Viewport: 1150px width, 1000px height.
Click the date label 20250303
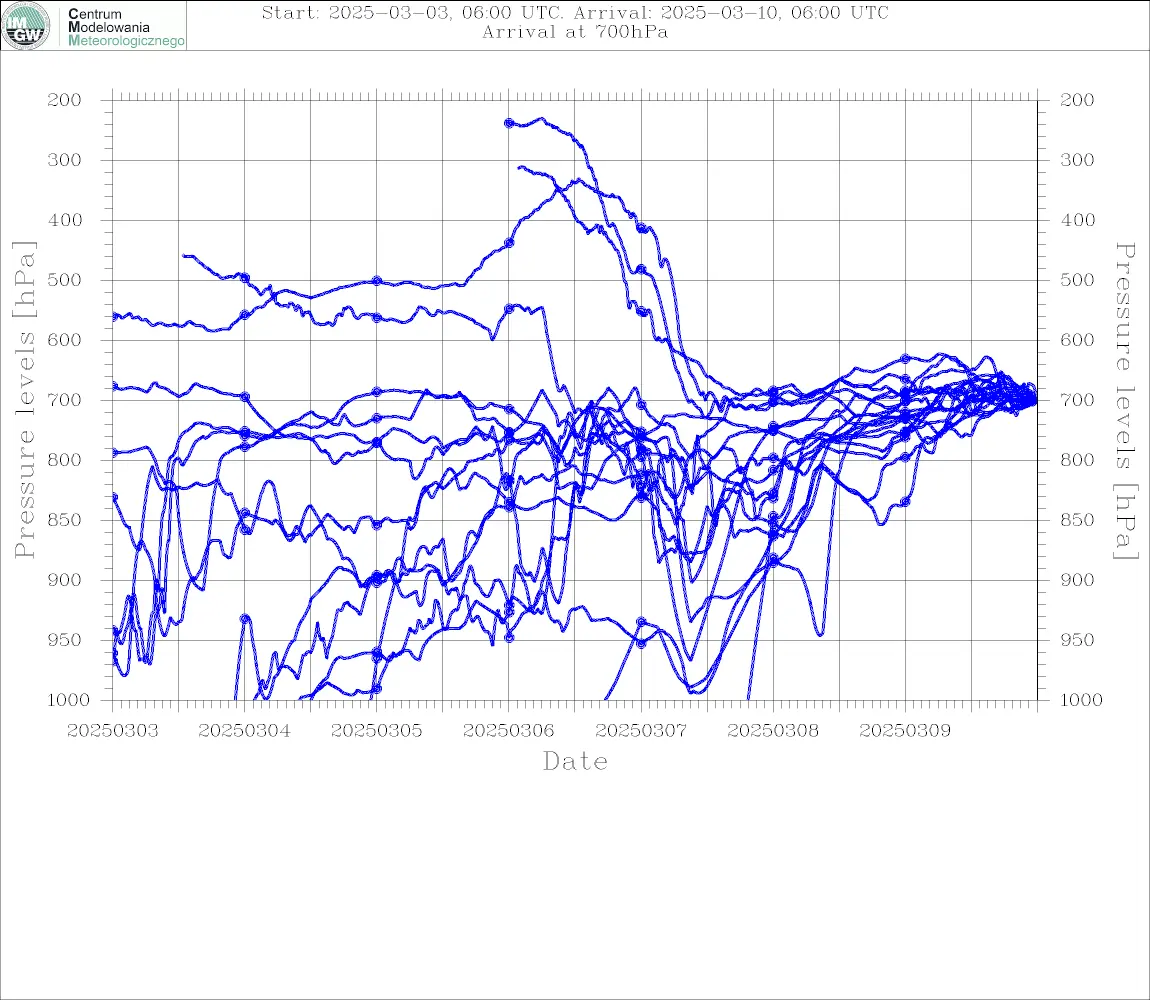pyautogui.click(x=112, y=731)
